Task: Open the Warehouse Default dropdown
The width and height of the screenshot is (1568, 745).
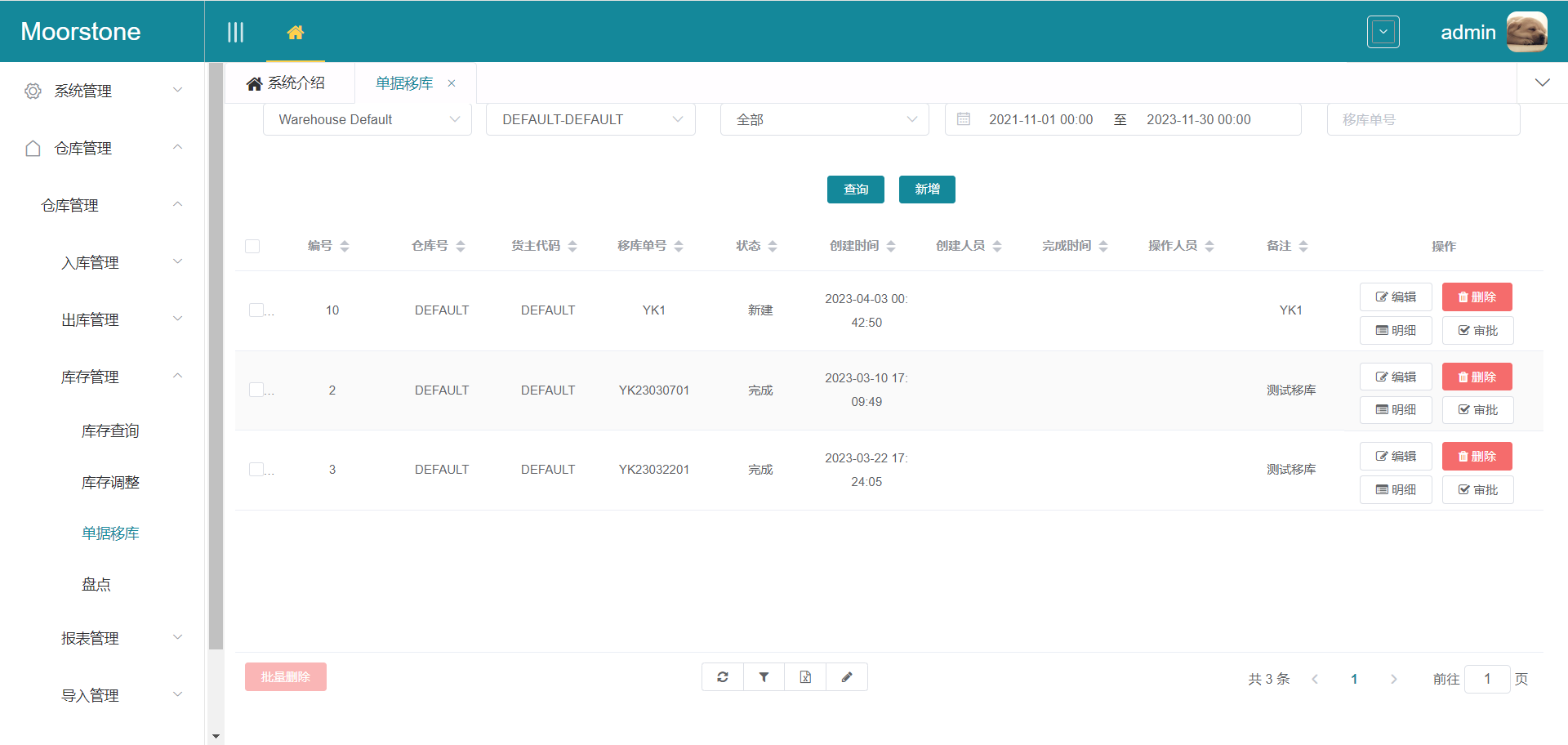Action: coord(367,119)
